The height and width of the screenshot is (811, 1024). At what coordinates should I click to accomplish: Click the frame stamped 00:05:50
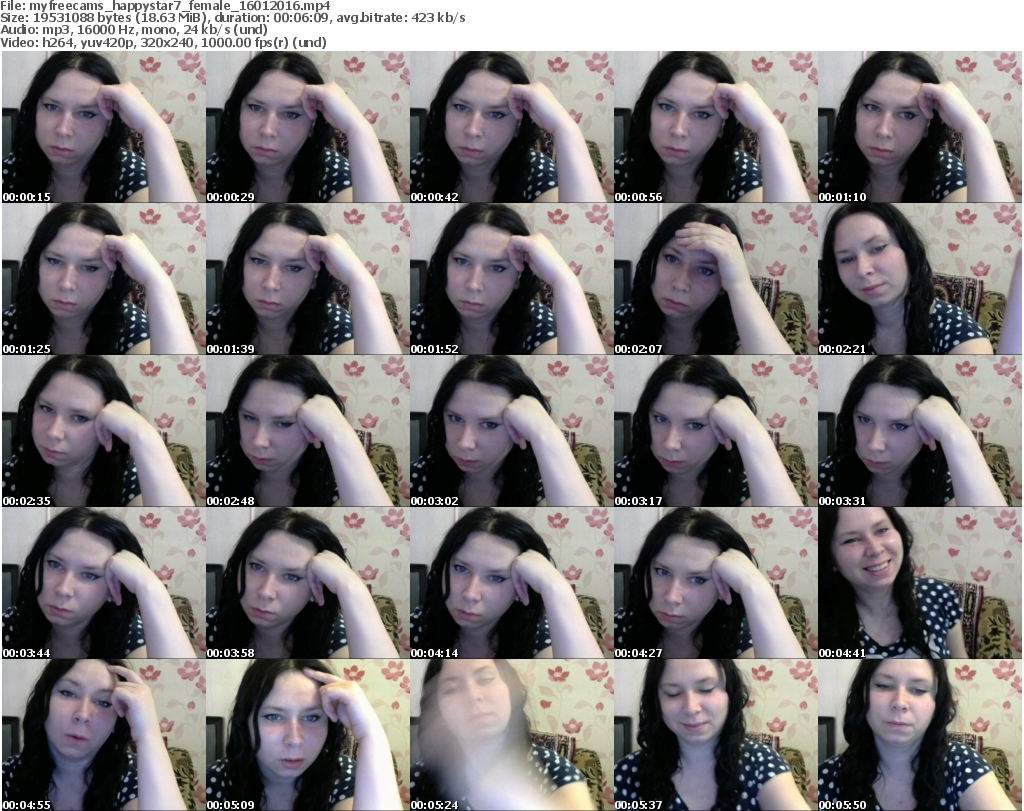[x=920, y=735]
